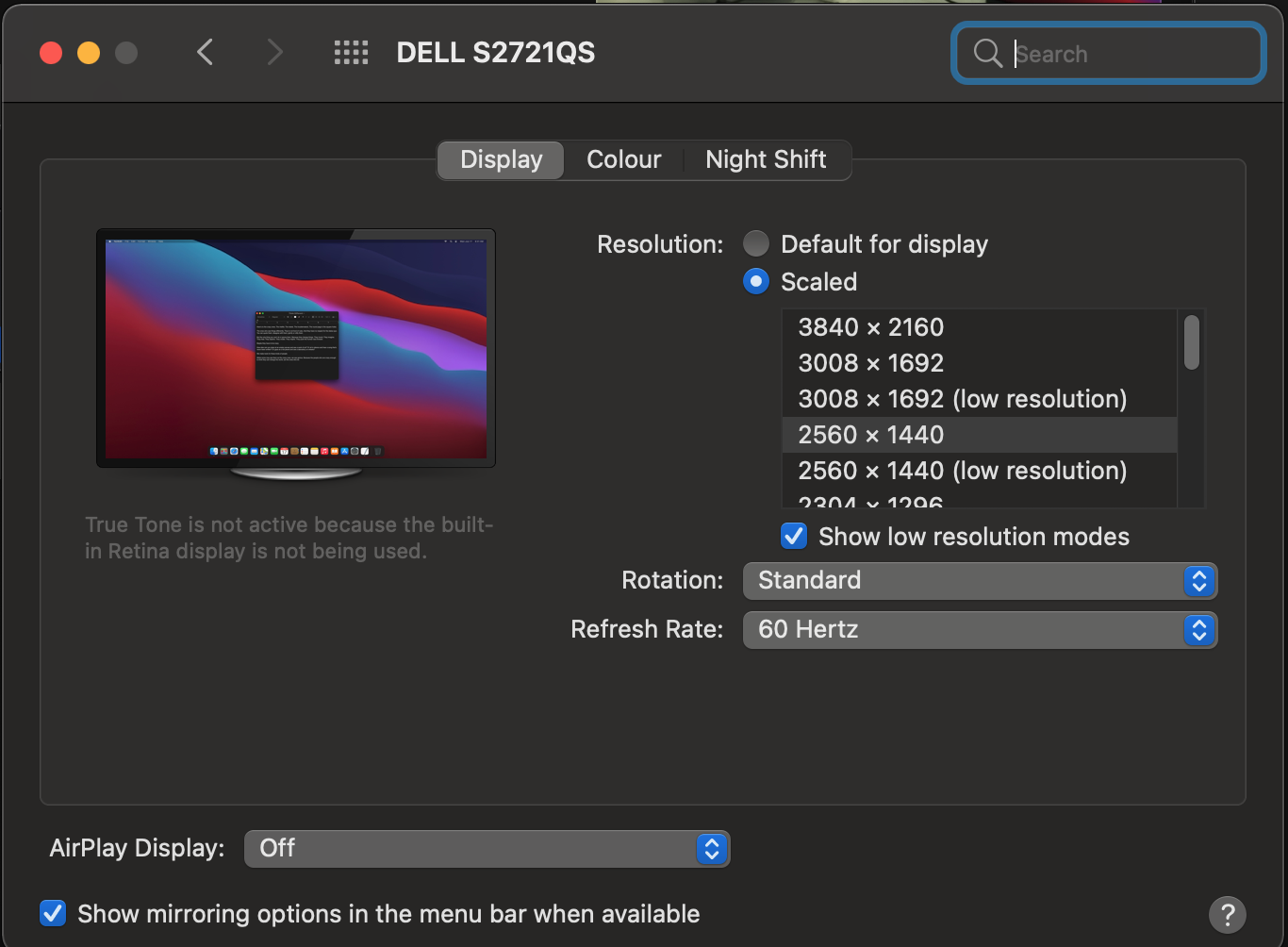Choose 3008 × 1692 resolution

point(980,363)
